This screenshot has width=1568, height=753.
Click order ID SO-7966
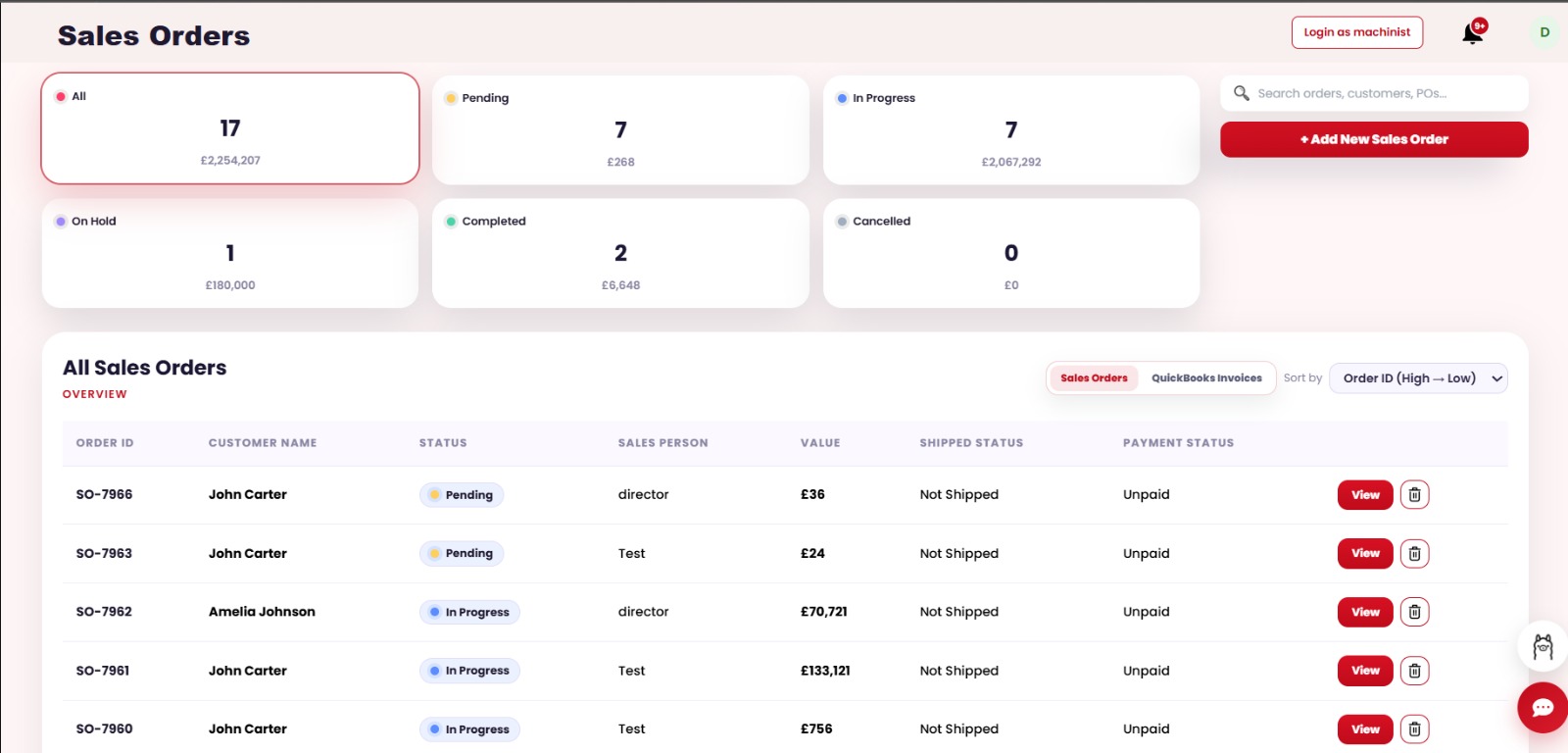click(x=104, y=494)
